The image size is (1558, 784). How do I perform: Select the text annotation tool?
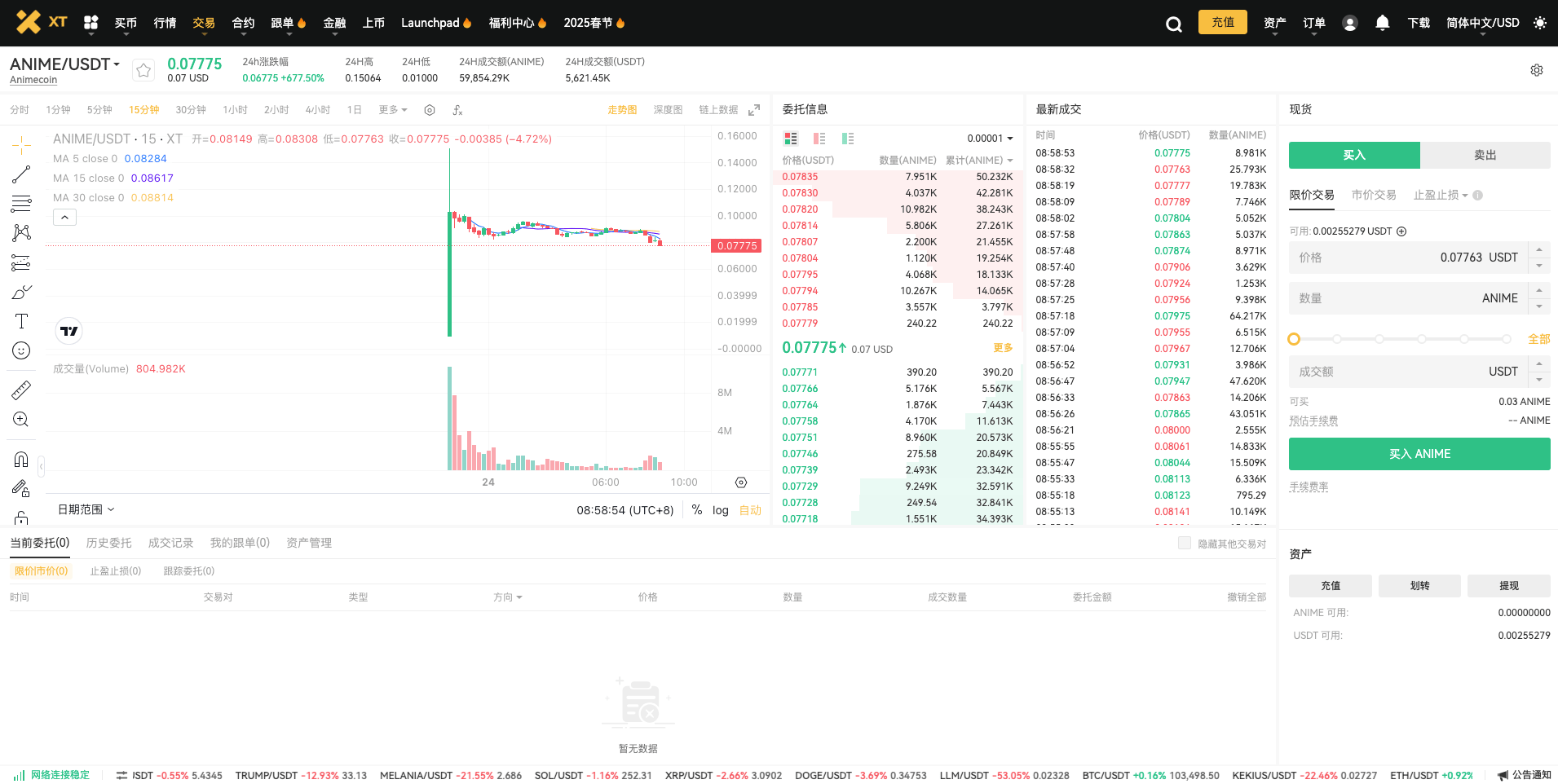21,321
